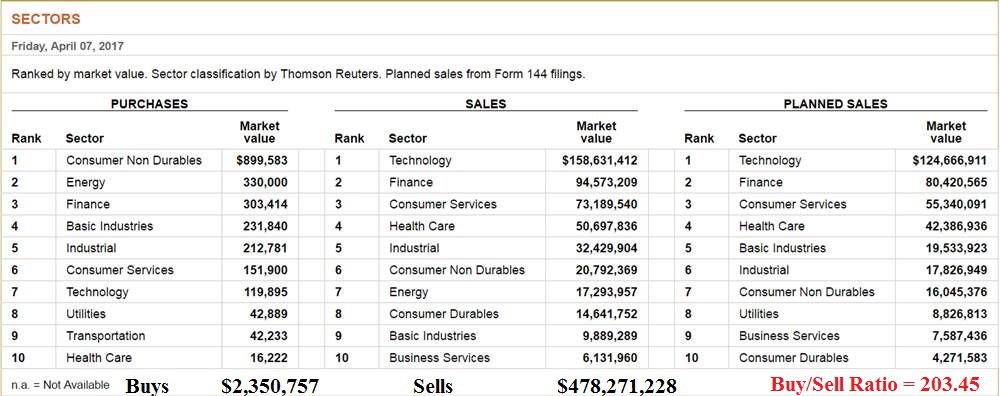Select Health Care in the Sales table

coord(422,226)
